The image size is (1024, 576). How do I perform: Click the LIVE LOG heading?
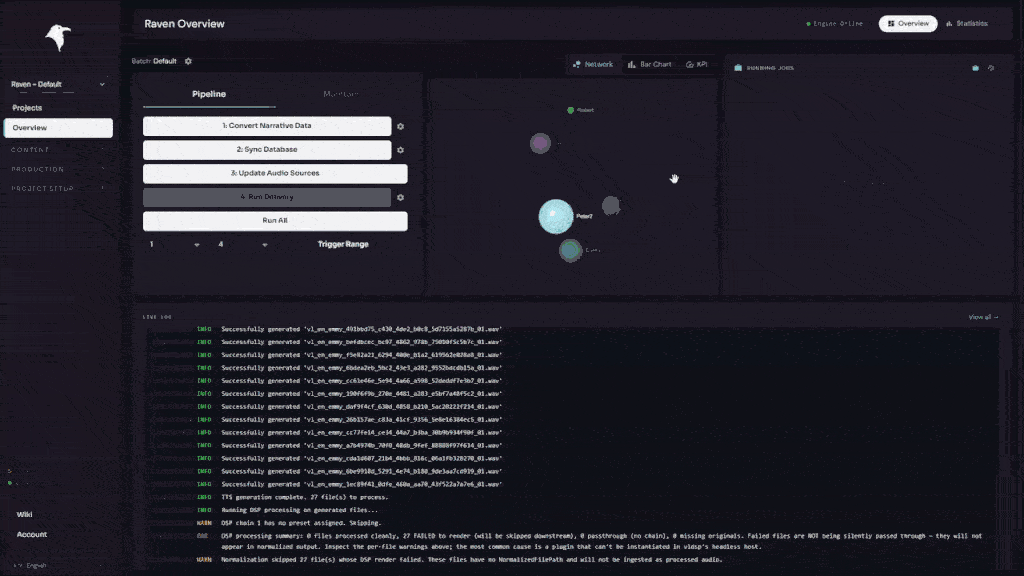tap(157, 317)
